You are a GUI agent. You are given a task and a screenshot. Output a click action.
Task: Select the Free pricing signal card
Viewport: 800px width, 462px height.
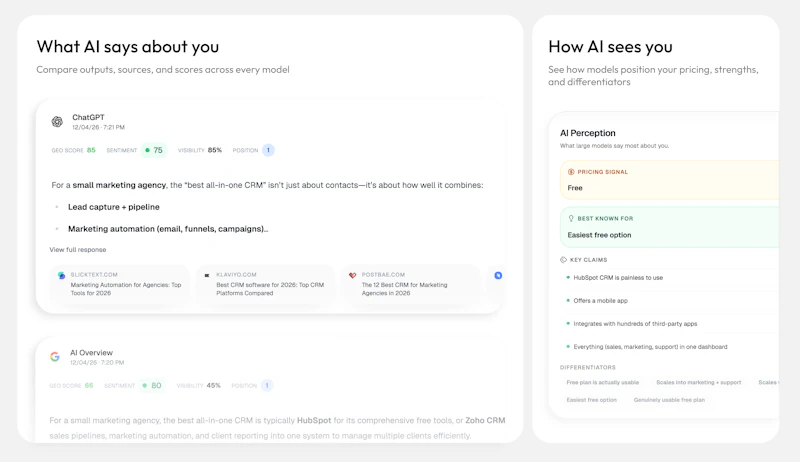coord(669,179)
